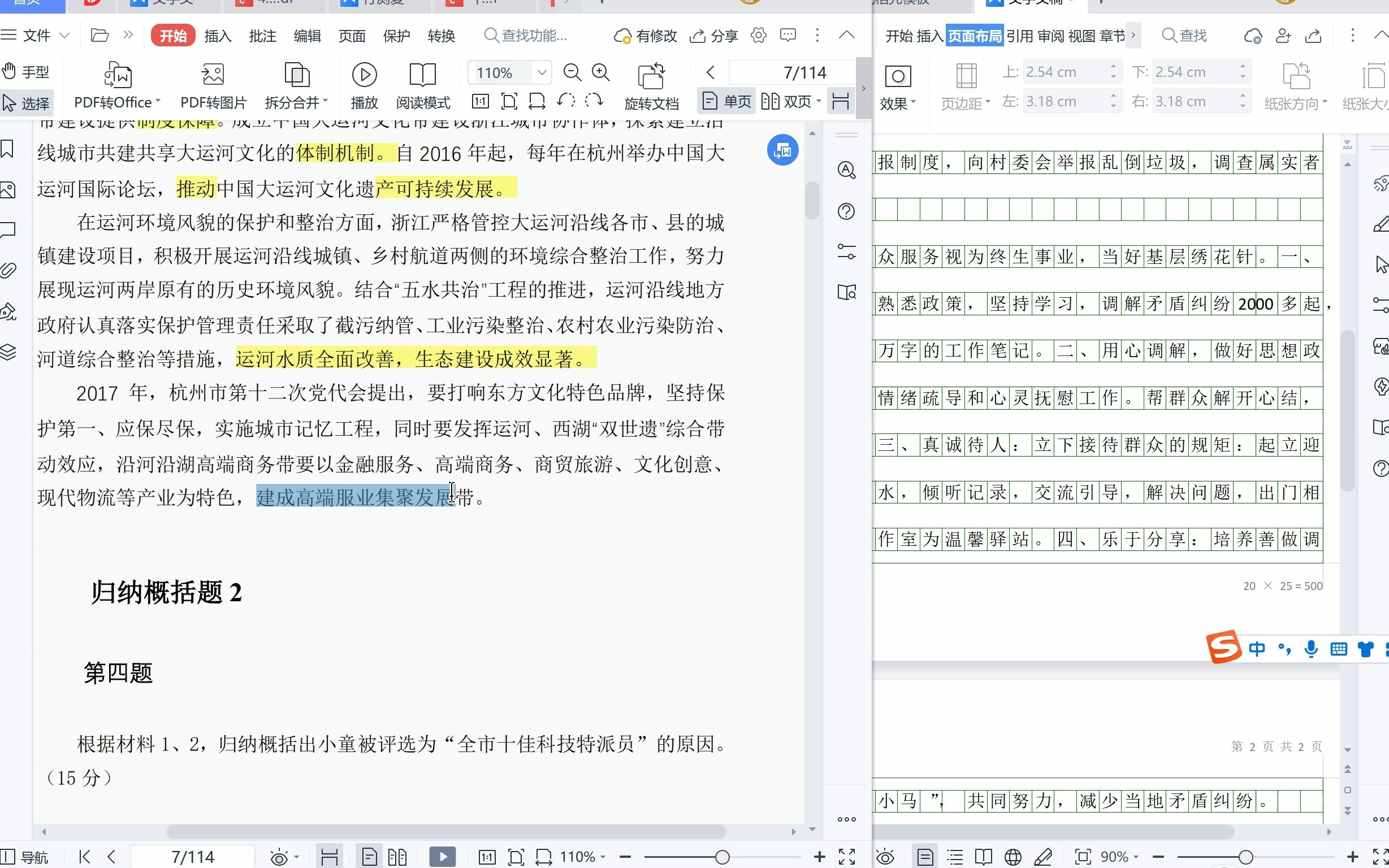Click 分享 share button
1389x868 pixels.
coord(714,36)
